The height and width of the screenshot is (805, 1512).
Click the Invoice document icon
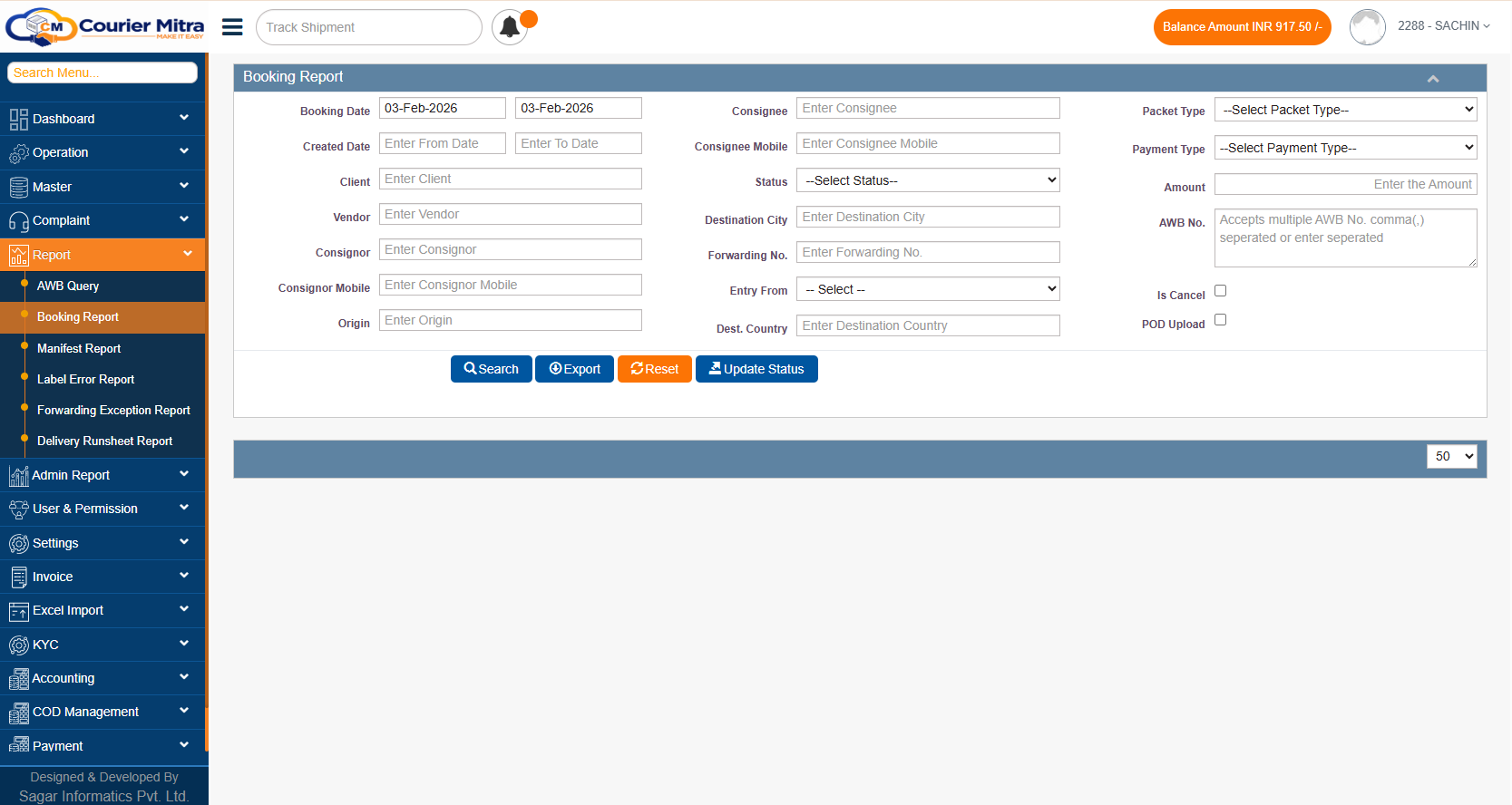[18, 577]
